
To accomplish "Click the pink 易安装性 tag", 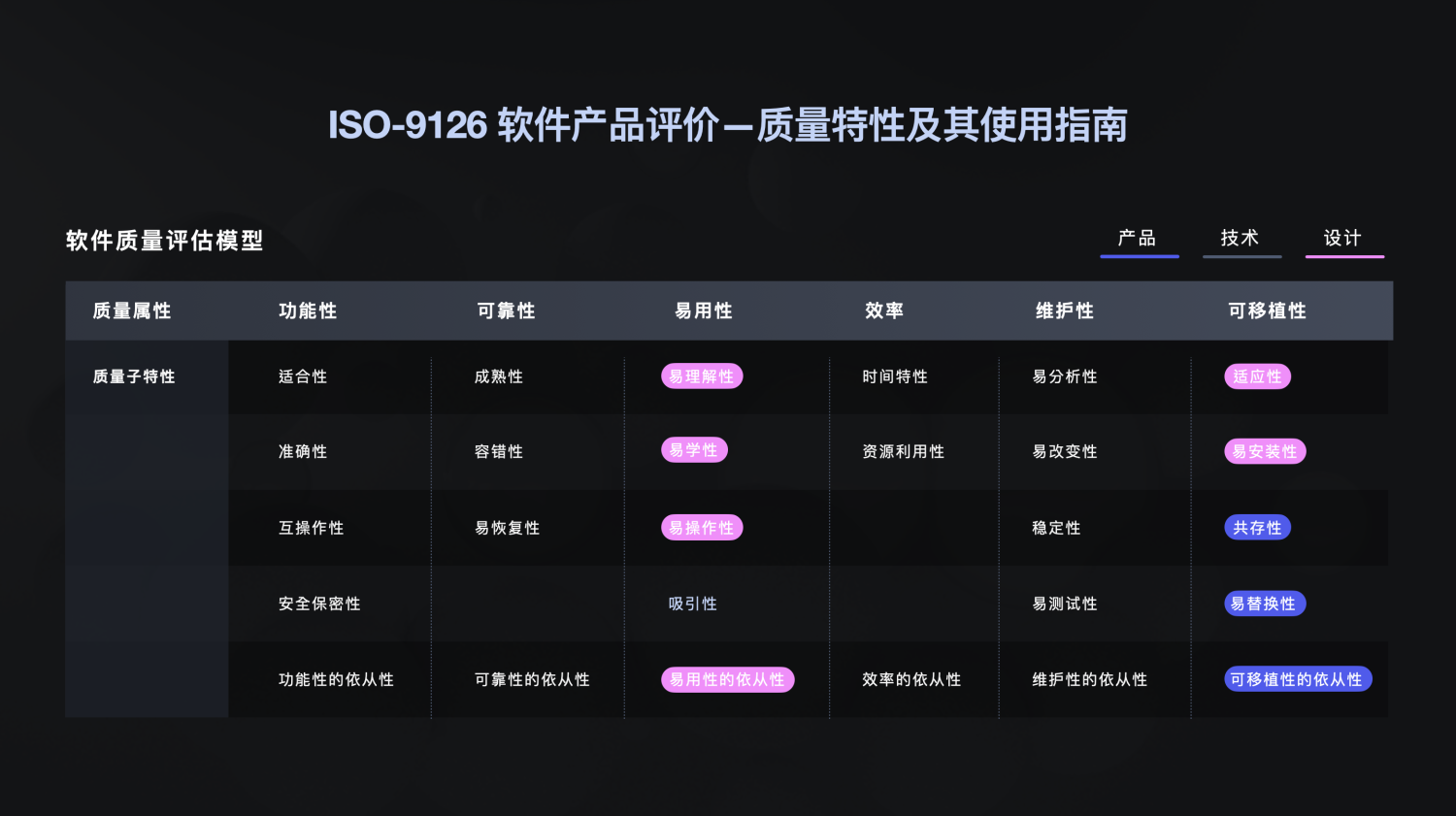I will click(1265, 451).
